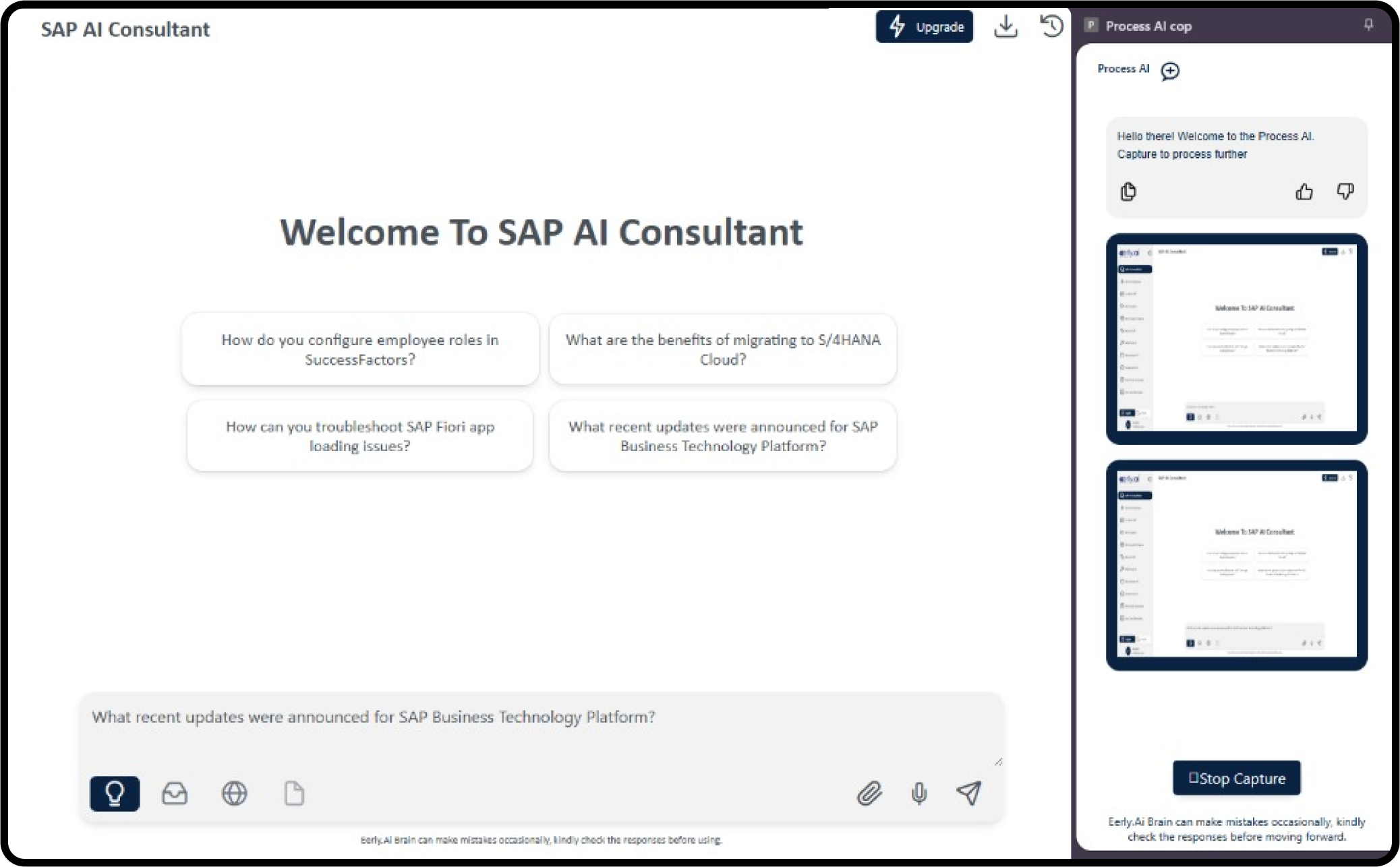Screen dimensions: 1400x867
Task: Select the SuccessFactors employee roles suggestion
Action: click(x=359, y=349)
